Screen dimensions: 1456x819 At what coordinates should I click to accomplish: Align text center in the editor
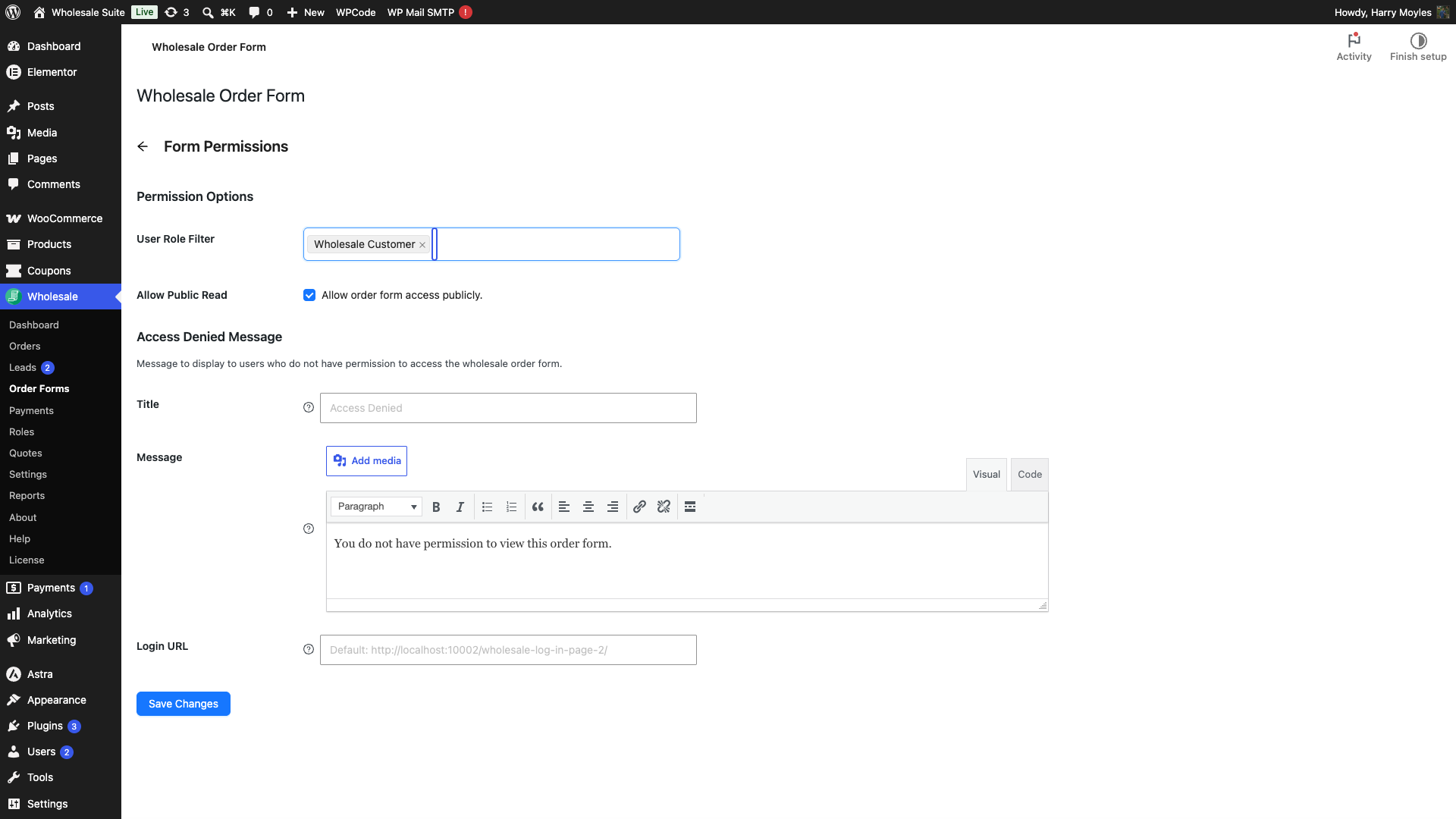[x=588, y=507]
